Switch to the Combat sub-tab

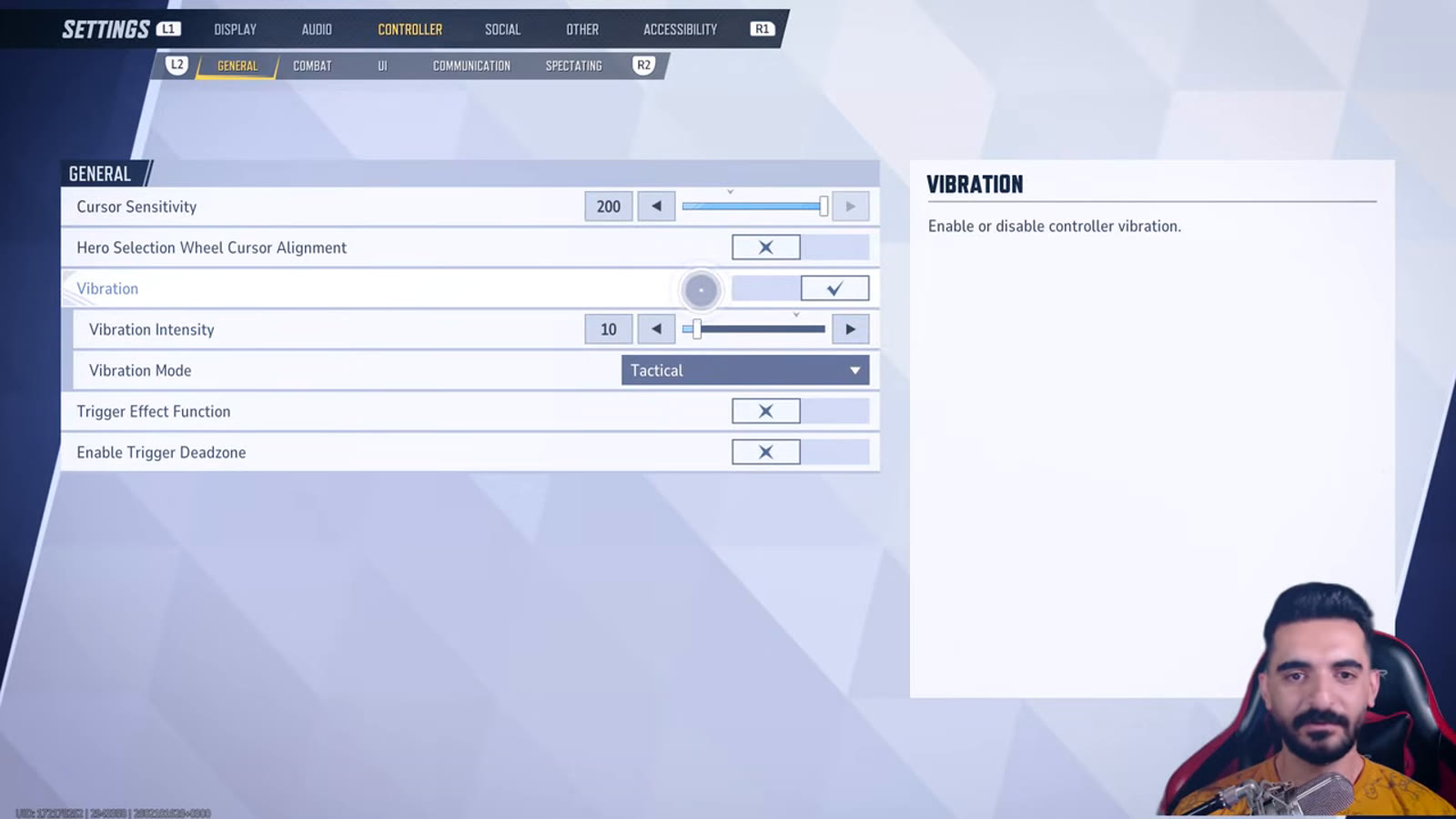coord(312,66)
